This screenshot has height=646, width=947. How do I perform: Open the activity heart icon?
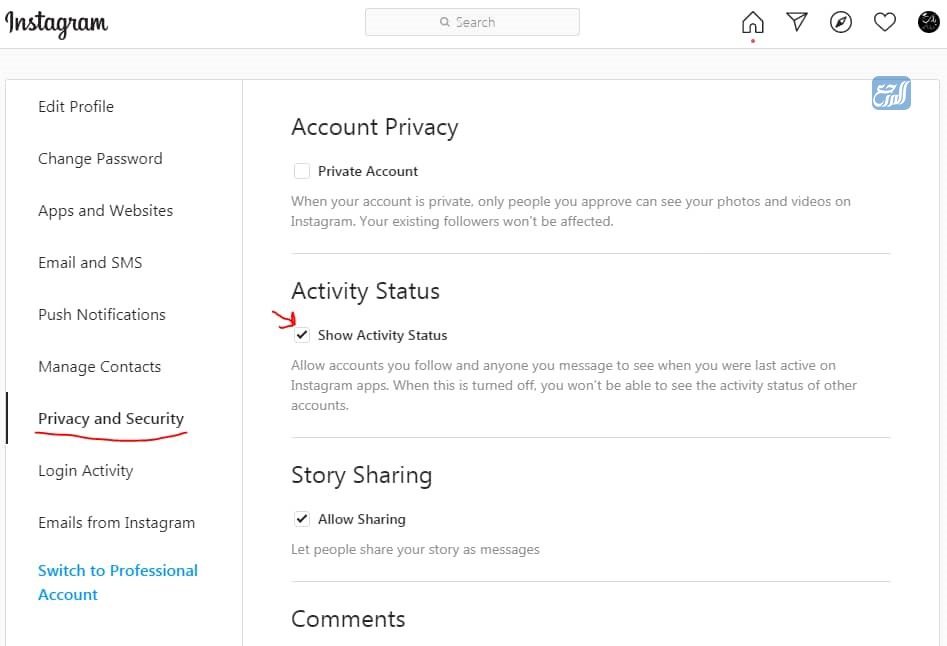click(x=885, y=22)
